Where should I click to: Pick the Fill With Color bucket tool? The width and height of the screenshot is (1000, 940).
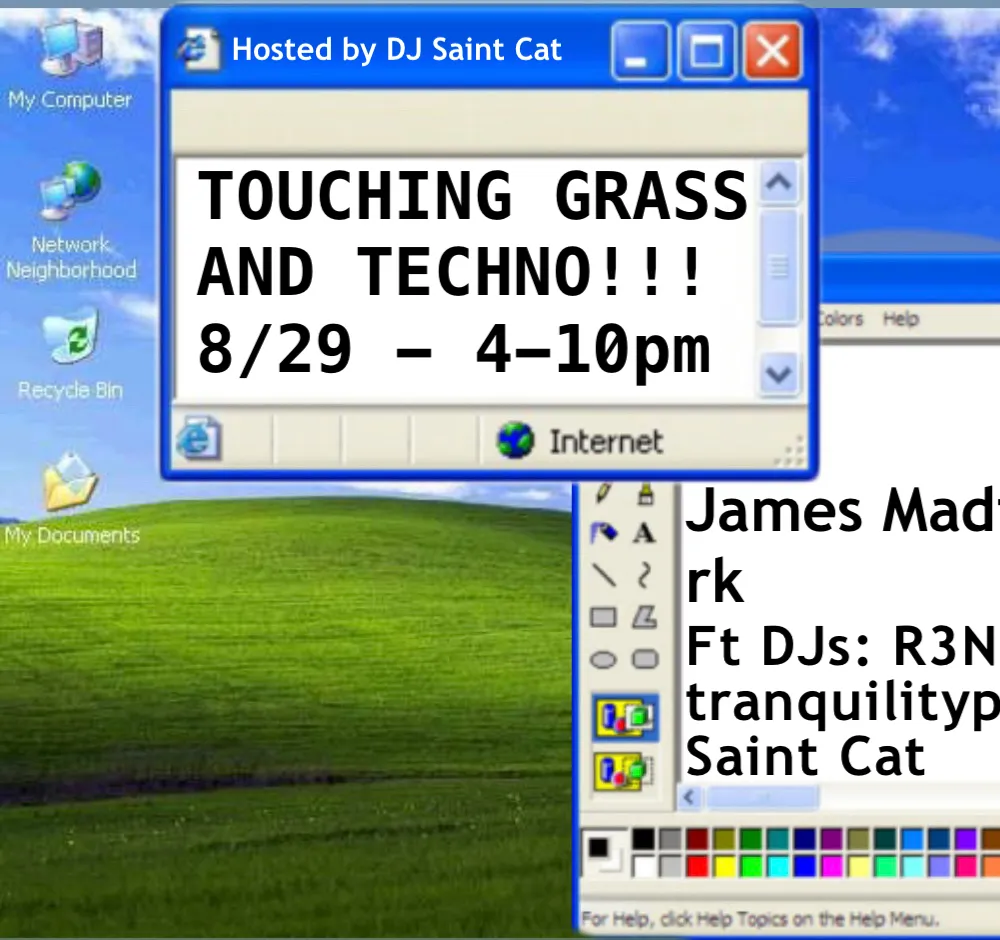point(603,533)
